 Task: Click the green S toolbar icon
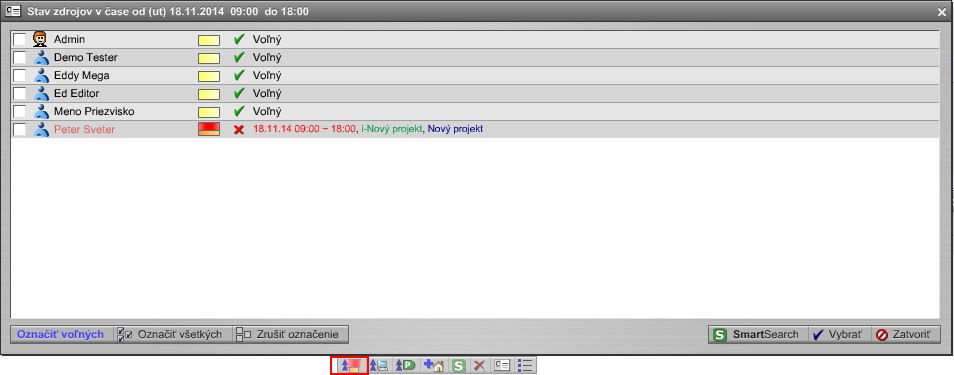[x=459, y=365]
